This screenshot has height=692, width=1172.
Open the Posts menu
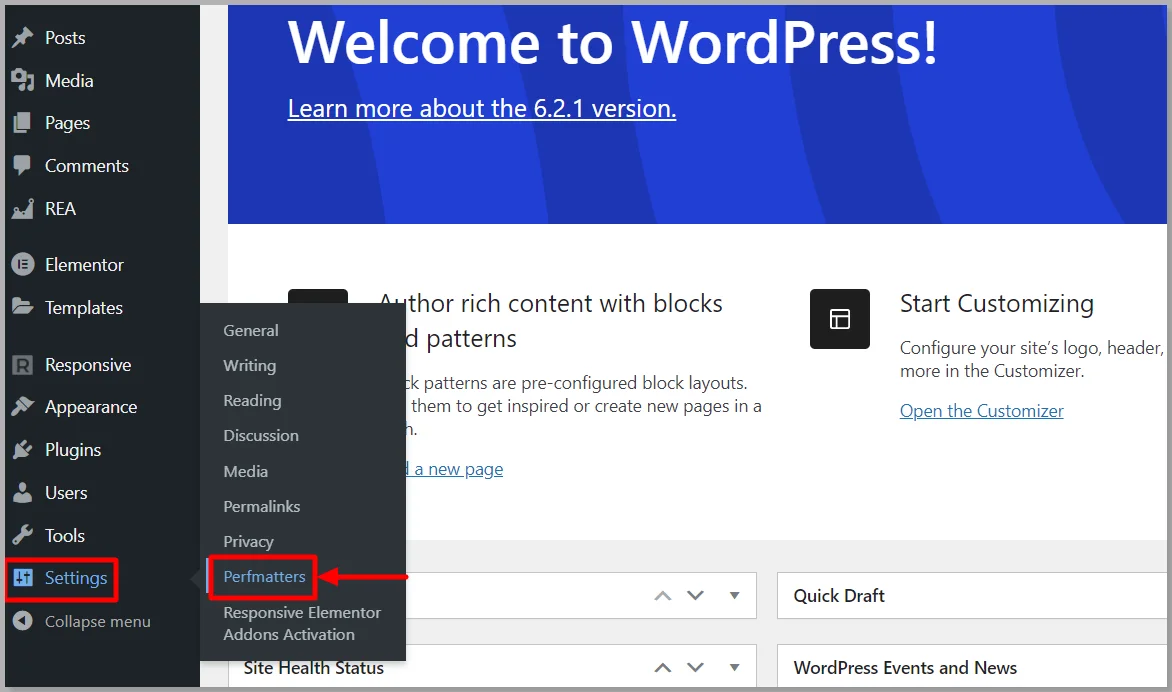(65, 37)
